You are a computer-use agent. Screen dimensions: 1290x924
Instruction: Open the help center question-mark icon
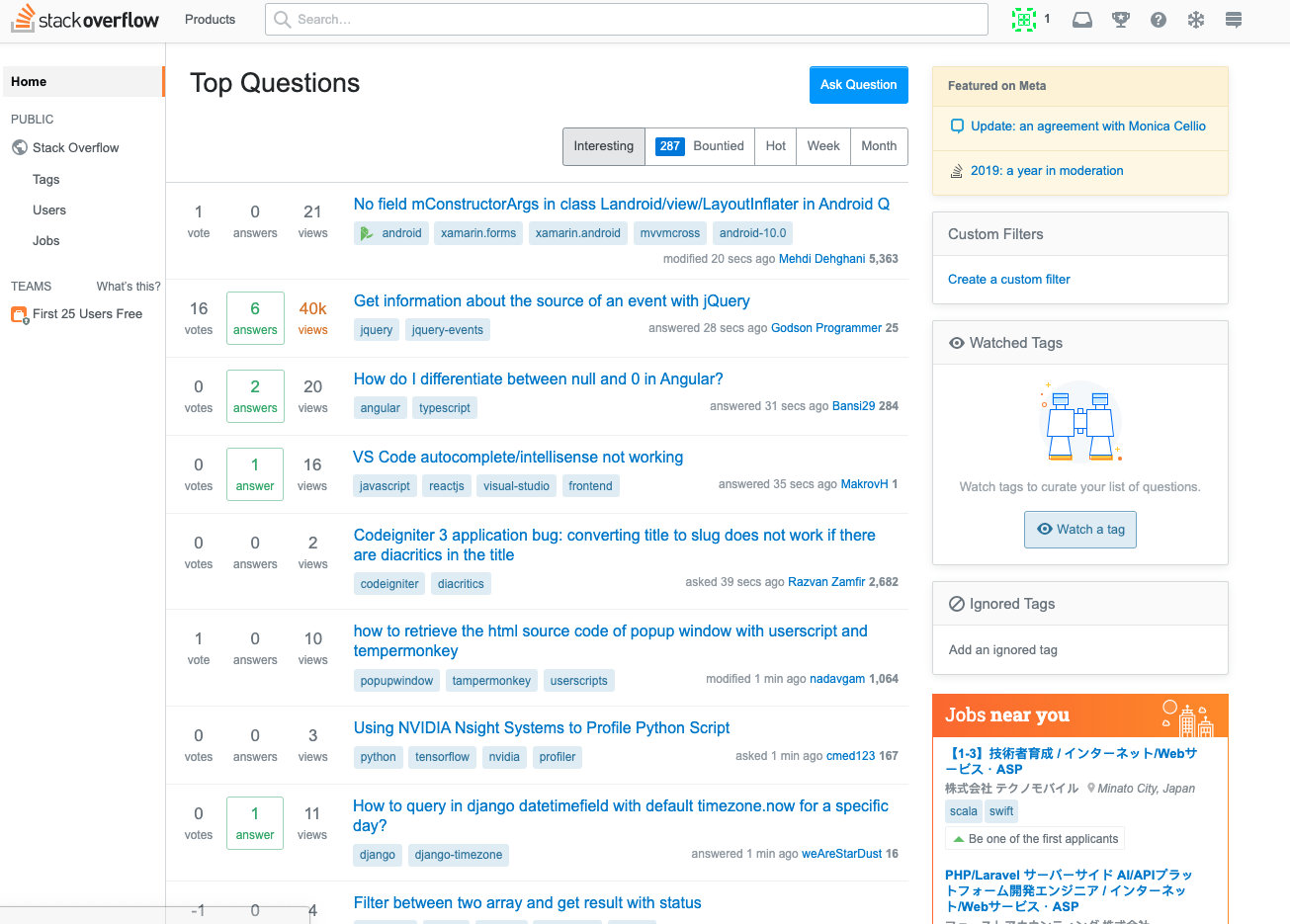pos(1159,20)
